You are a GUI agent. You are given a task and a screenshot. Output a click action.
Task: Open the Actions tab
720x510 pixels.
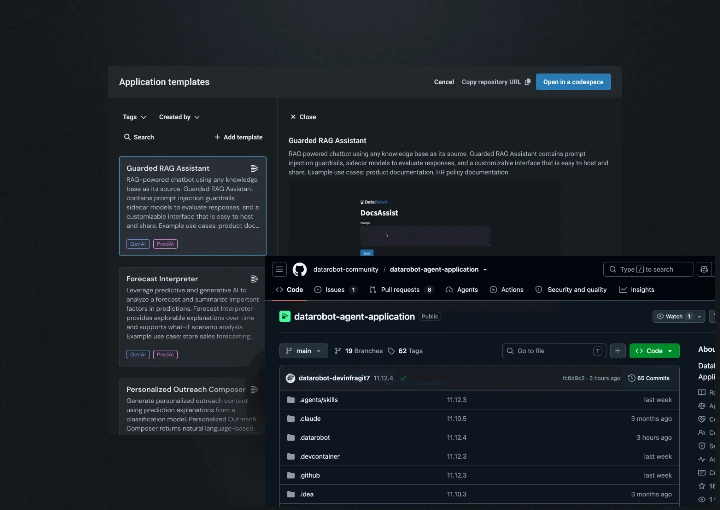tap(506, 290)
